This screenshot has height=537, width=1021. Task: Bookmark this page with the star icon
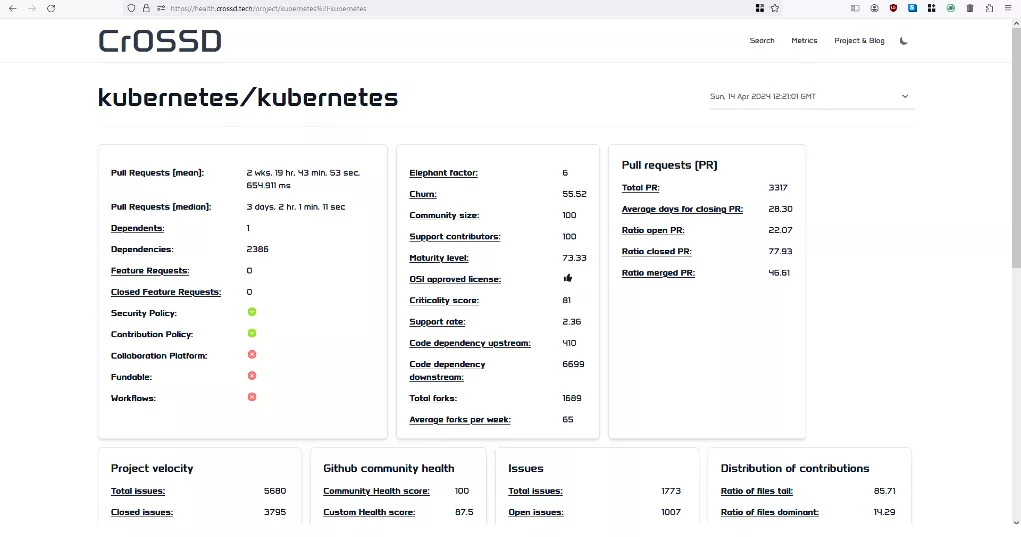coord(775,8)
